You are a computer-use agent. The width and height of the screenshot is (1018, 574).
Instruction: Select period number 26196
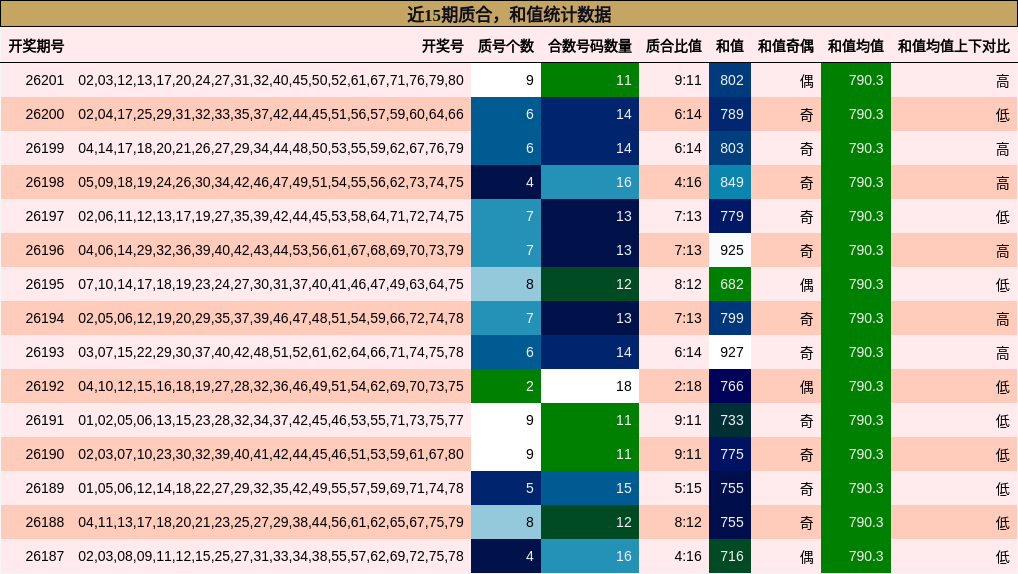[45, 250]
